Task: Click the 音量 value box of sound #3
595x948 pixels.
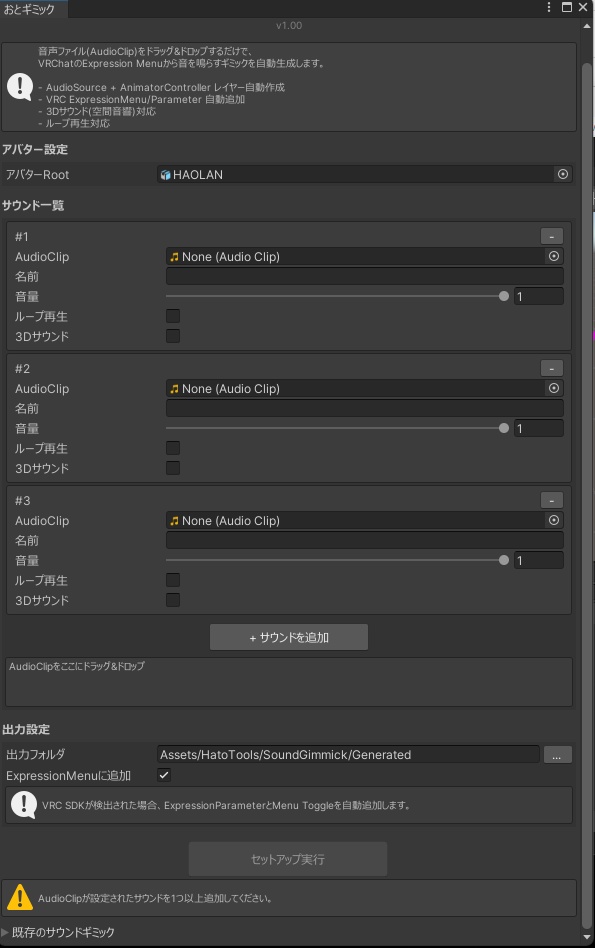Action: (x=539, y=560)
